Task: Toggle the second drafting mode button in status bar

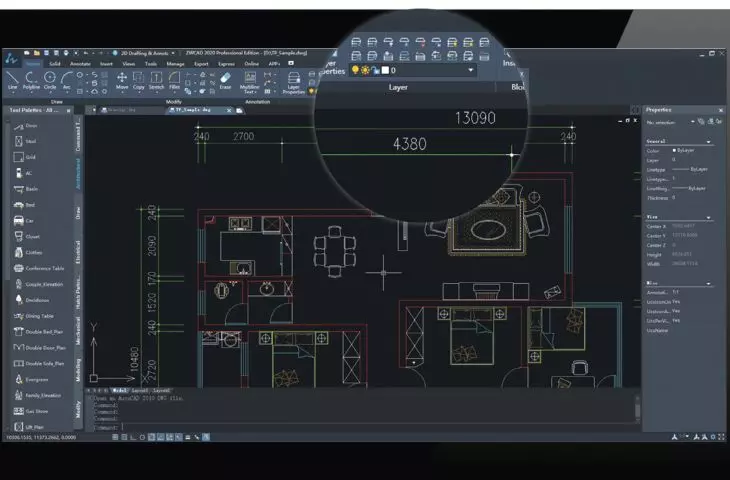Action: (124, 437)
